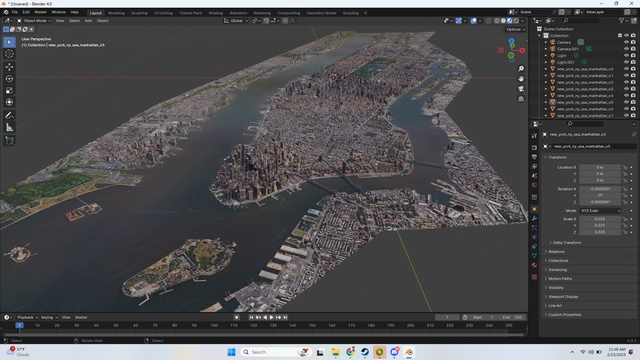Hide Camera.001 in viewport via eye icon

click(626, 49)
